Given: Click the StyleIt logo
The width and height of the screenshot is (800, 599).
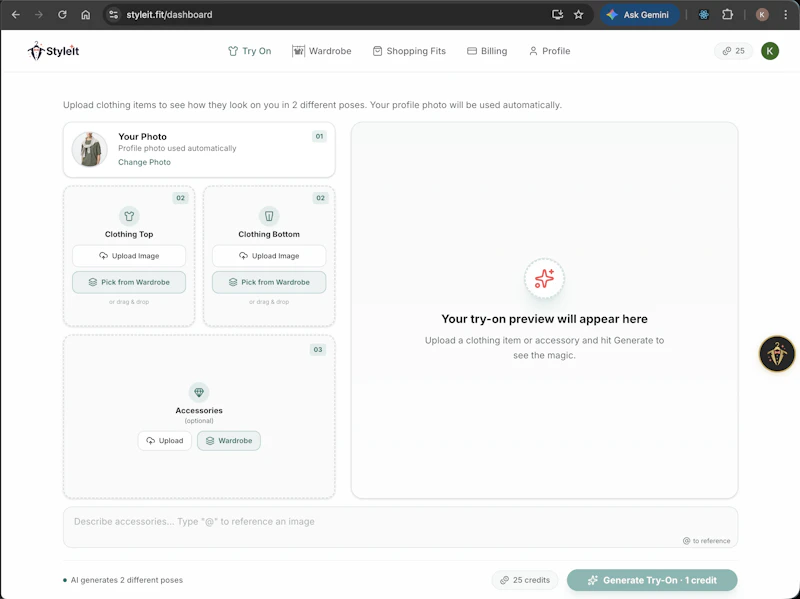Looking at the screenshot, I should [53, 51].
